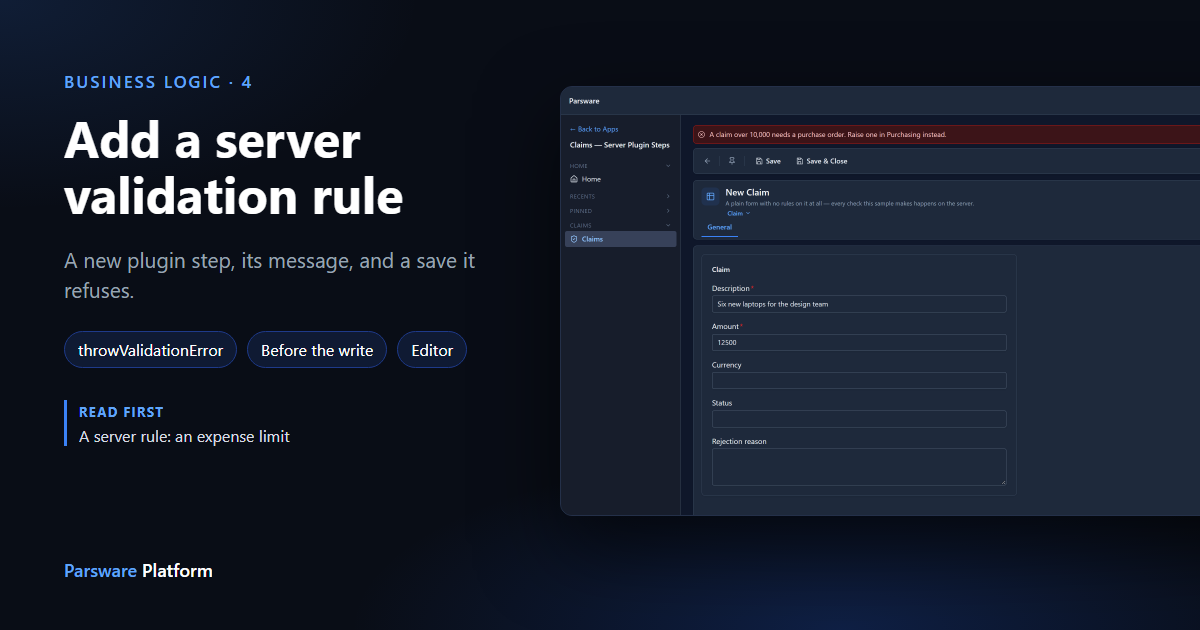Screen dimensions: 1200x630
Task: Focus the empty Currency field
Action: click(859, 380)
